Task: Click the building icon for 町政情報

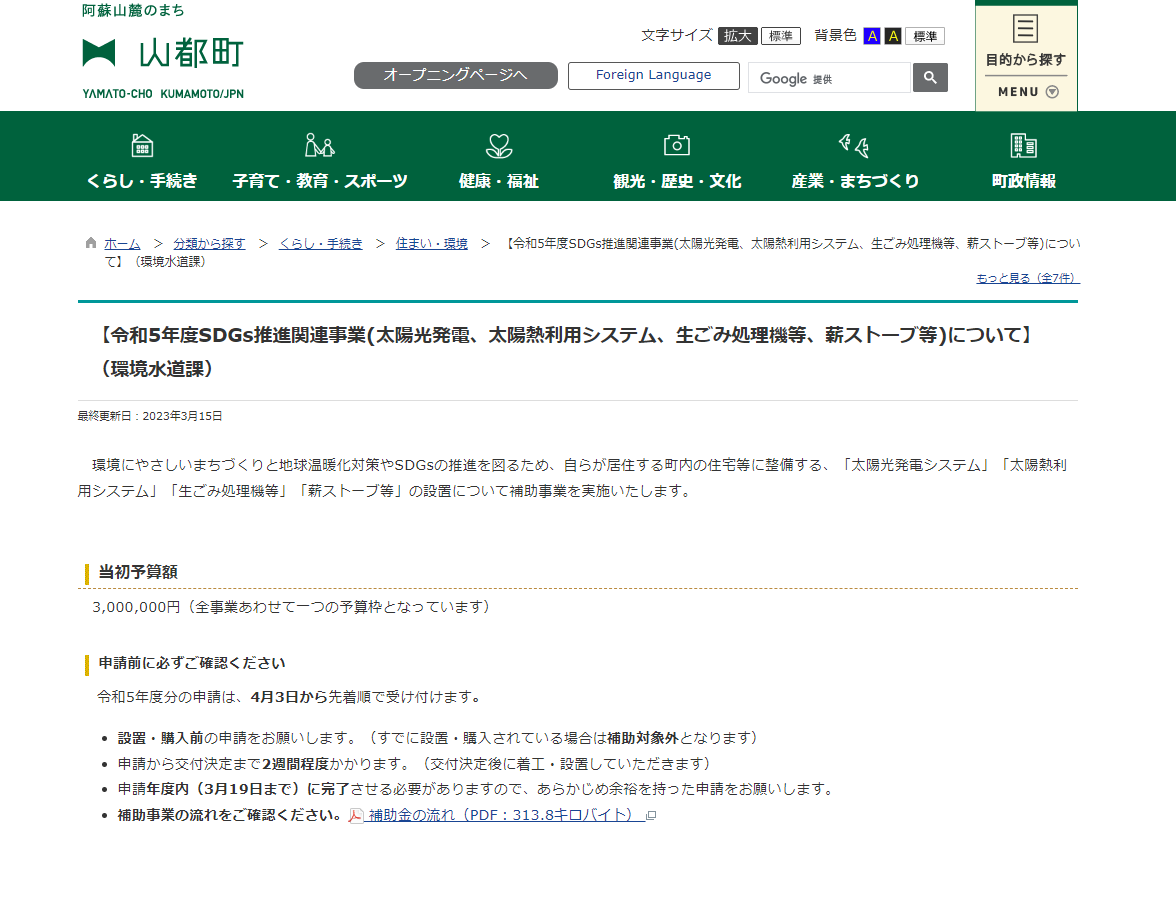Action: coord(1023,145)
